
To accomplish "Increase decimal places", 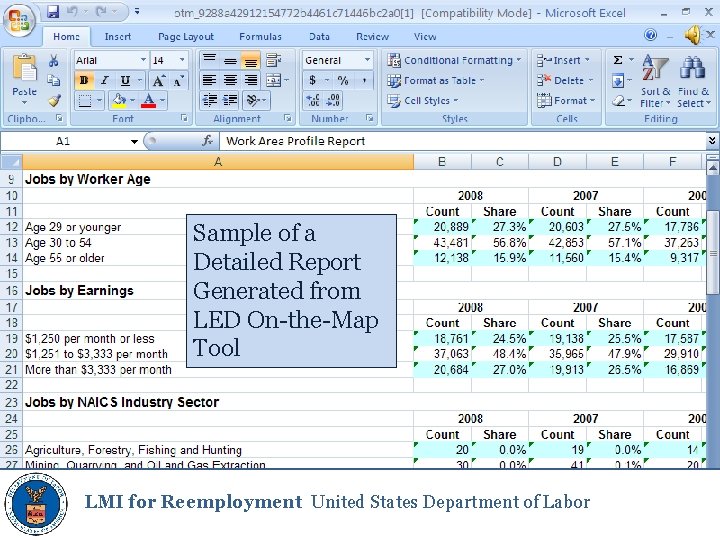I will (313, 100).
